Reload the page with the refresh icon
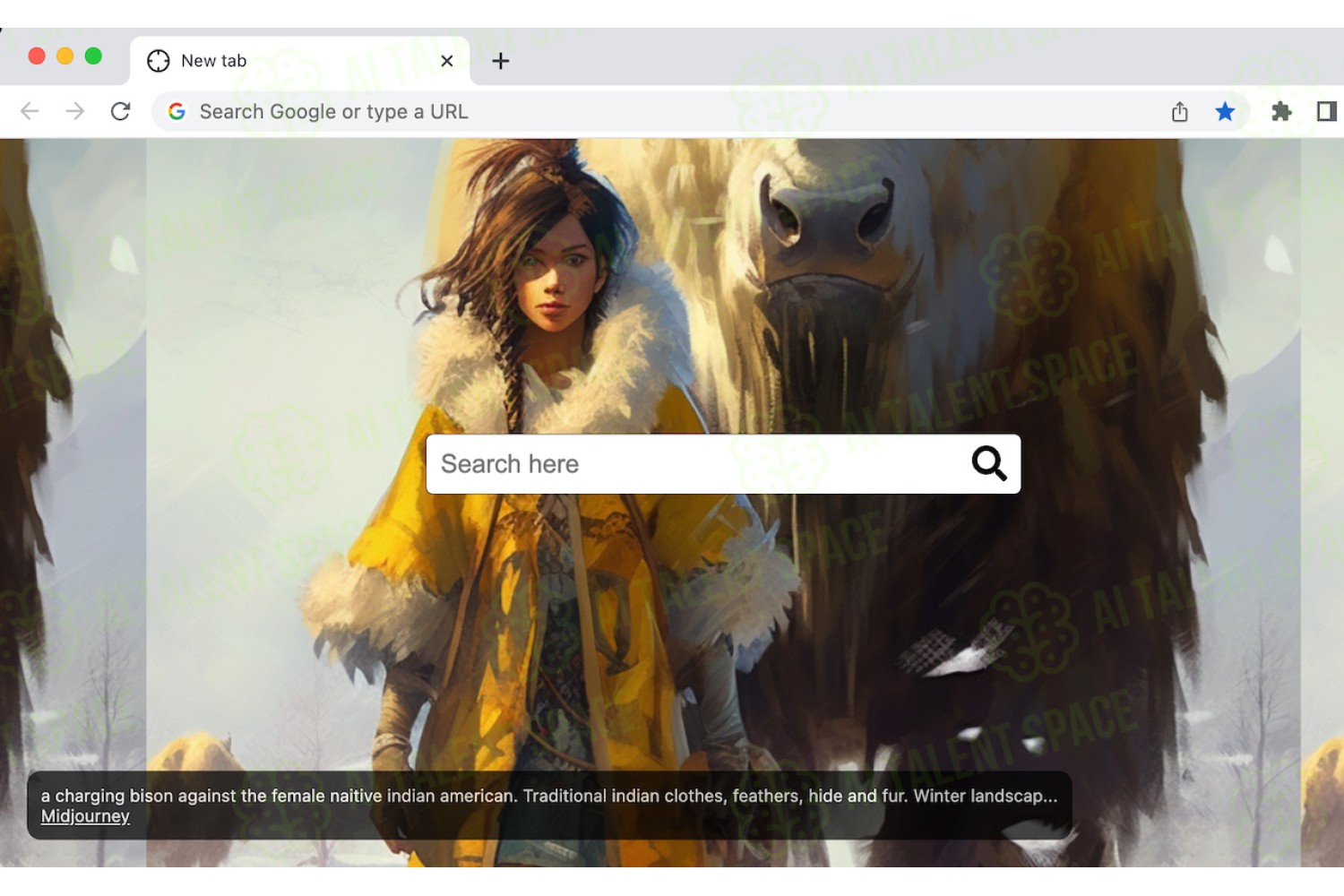Screen dimensions: 1344x896 click(x=121, y=111)
